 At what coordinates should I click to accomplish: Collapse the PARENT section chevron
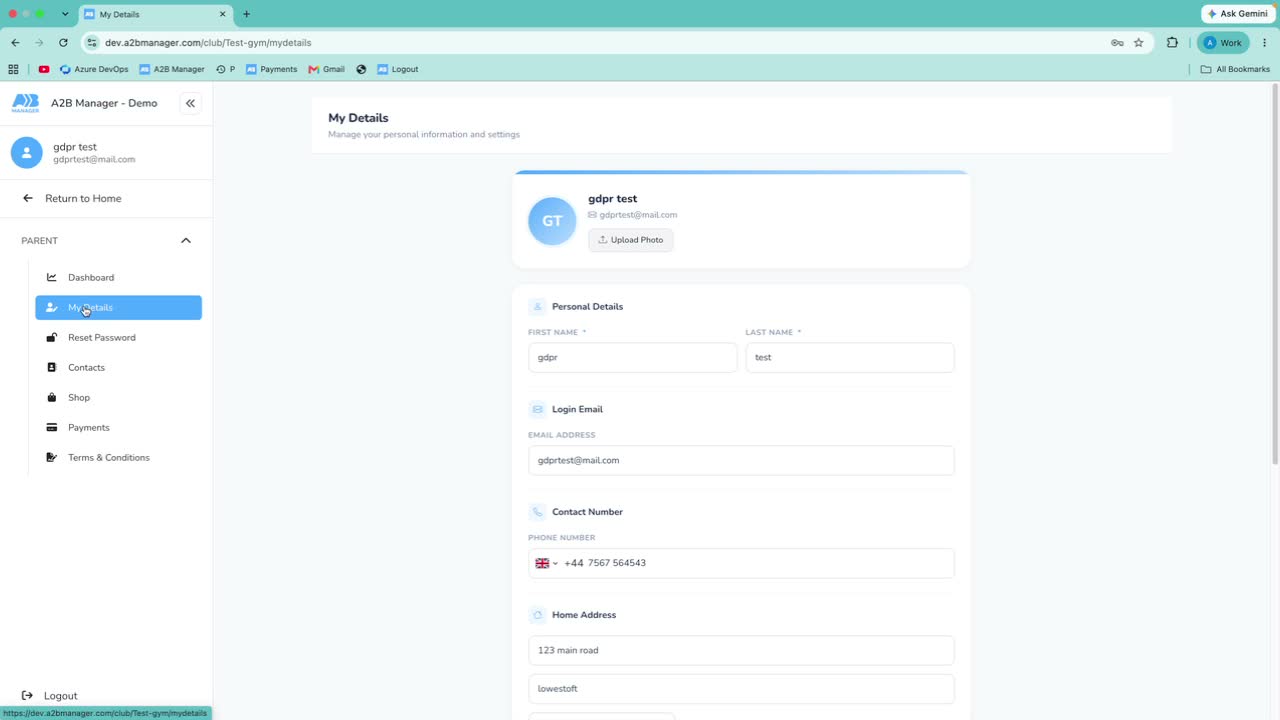[x=186, y=240]
